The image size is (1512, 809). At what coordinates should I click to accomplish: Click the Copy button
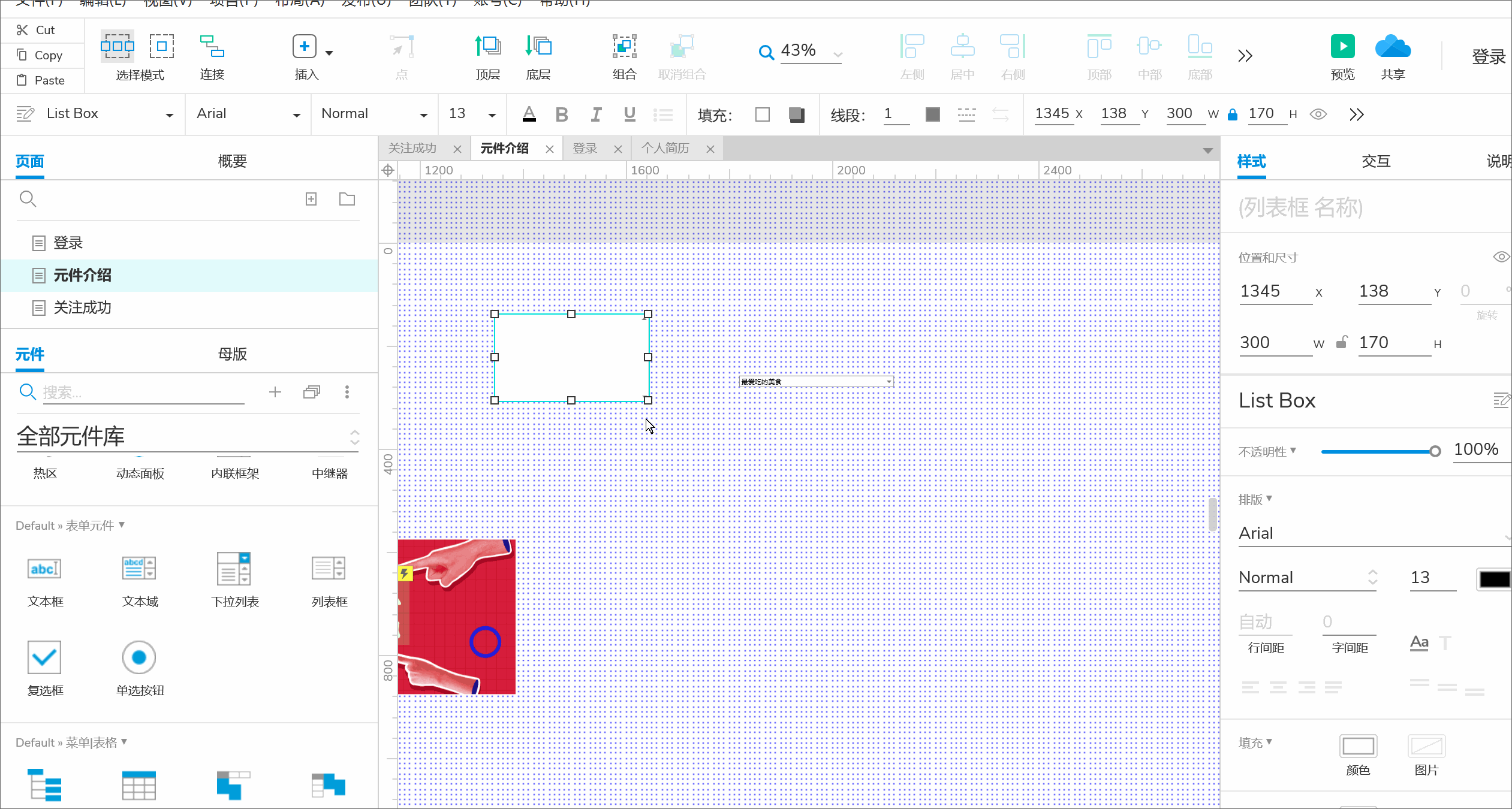point(42,55)
